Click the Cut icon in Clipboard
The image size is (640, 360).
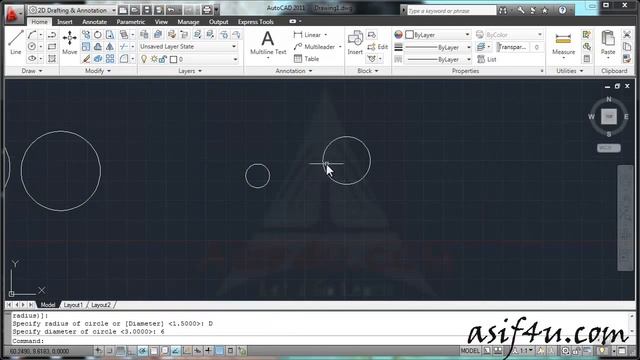[627, 35]
